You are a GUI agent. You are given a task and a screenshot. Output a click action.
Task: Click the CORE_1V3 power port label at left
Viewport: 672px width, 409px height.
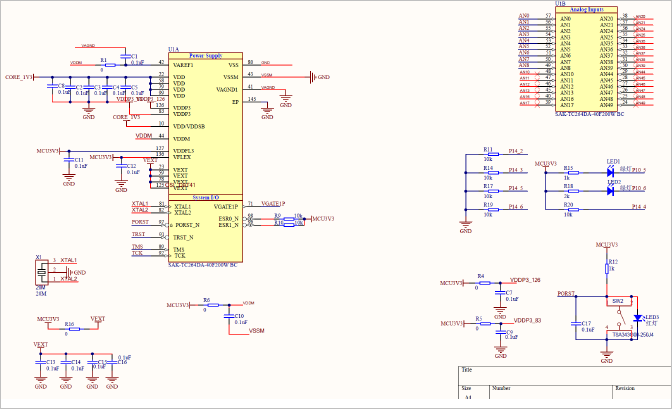[x=18, y=77]
